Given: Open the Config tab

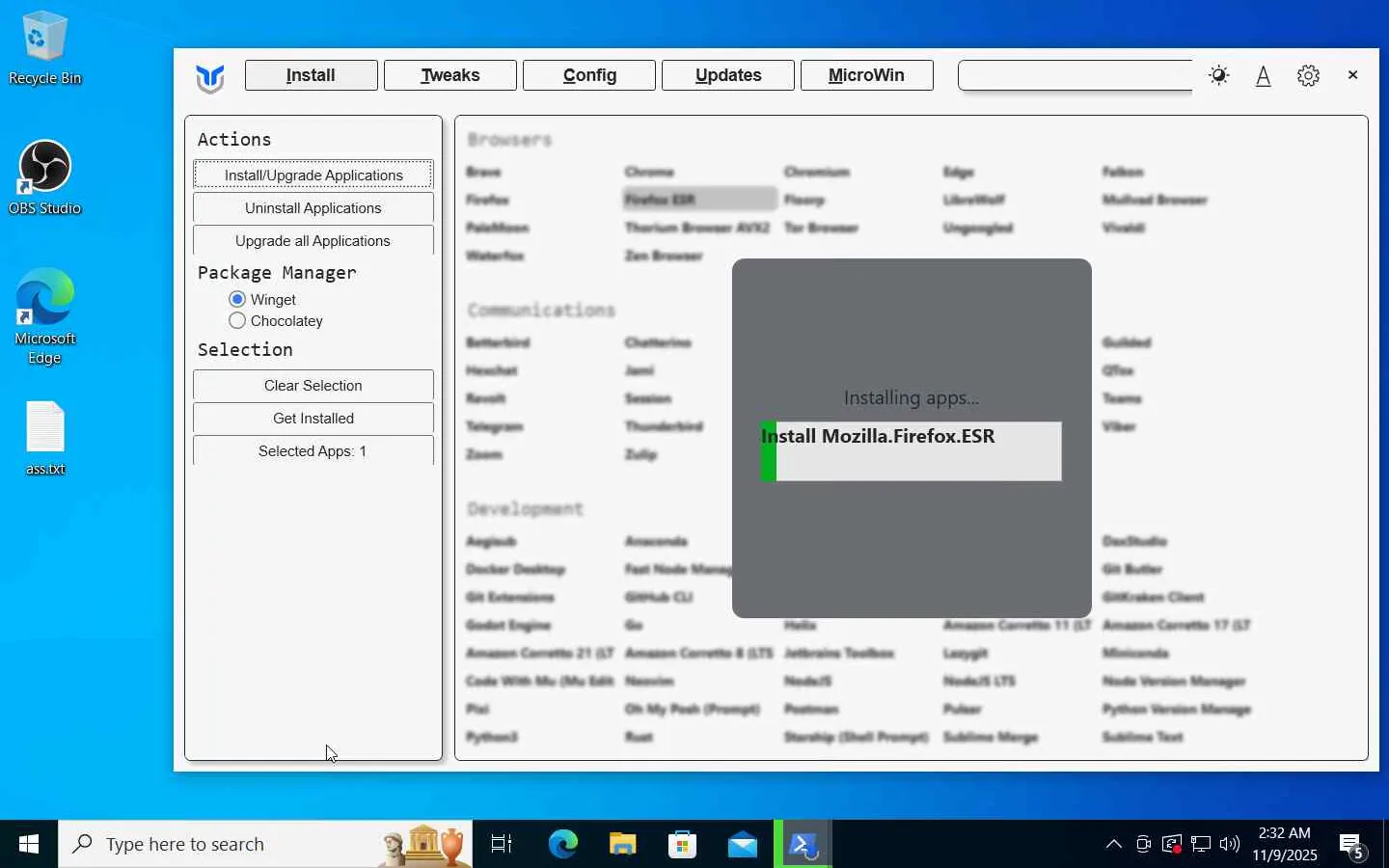Looking at the screenshot, I should [589, 75].
